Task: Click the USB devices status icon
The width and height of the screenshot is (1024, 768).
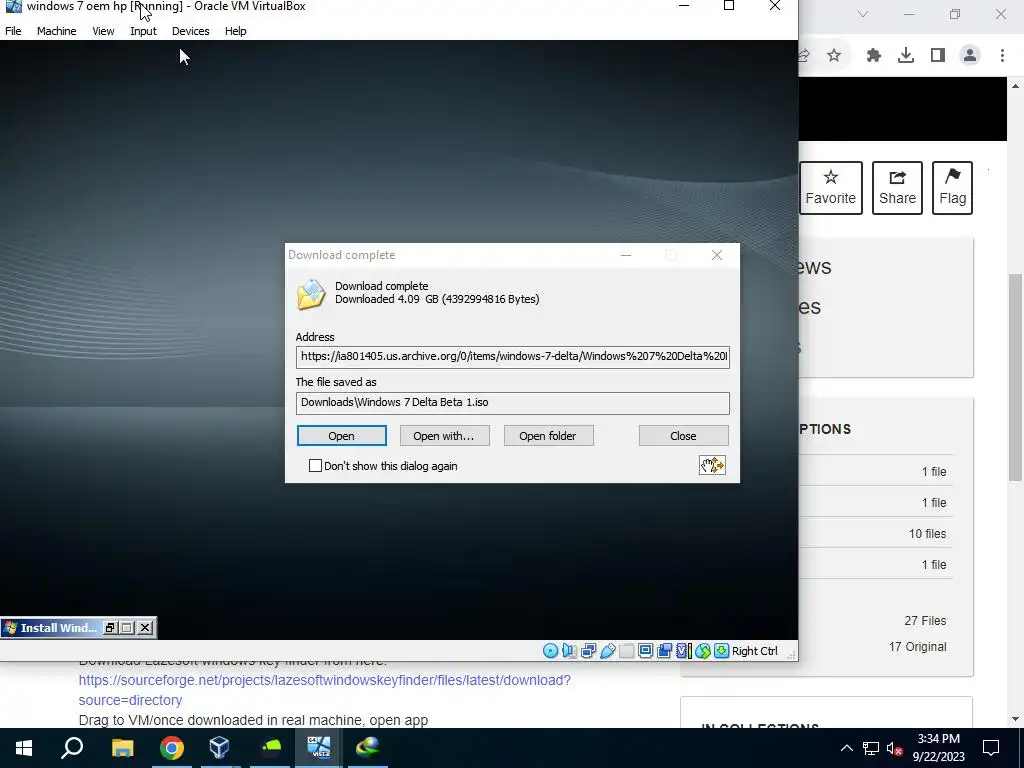Action: tap(607, 651)
